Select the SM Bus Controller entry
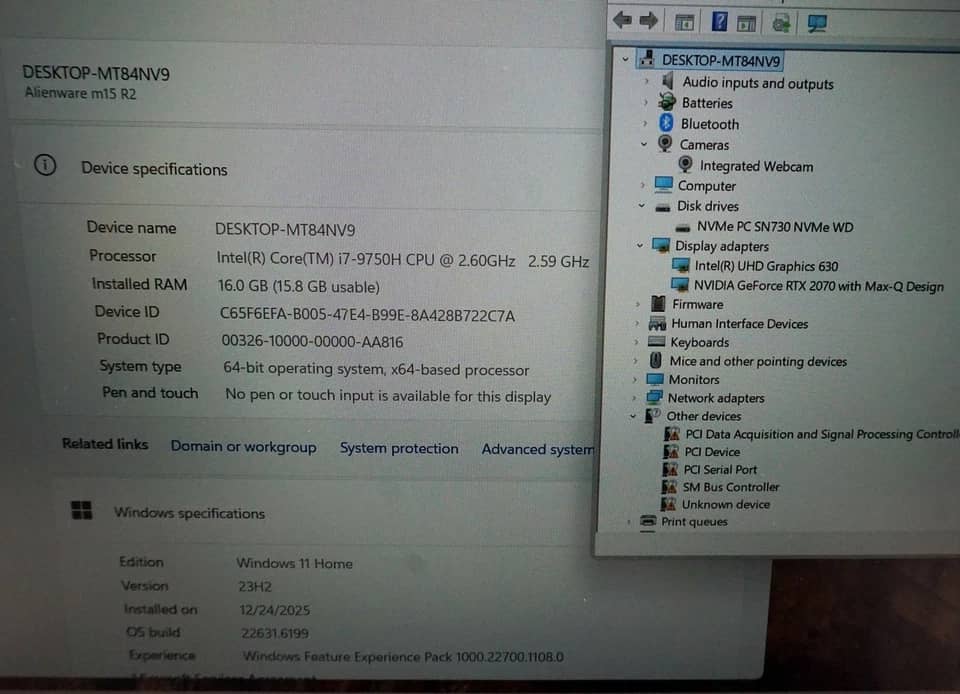This screenshot has width=960, height=694. tap(731, 487)
